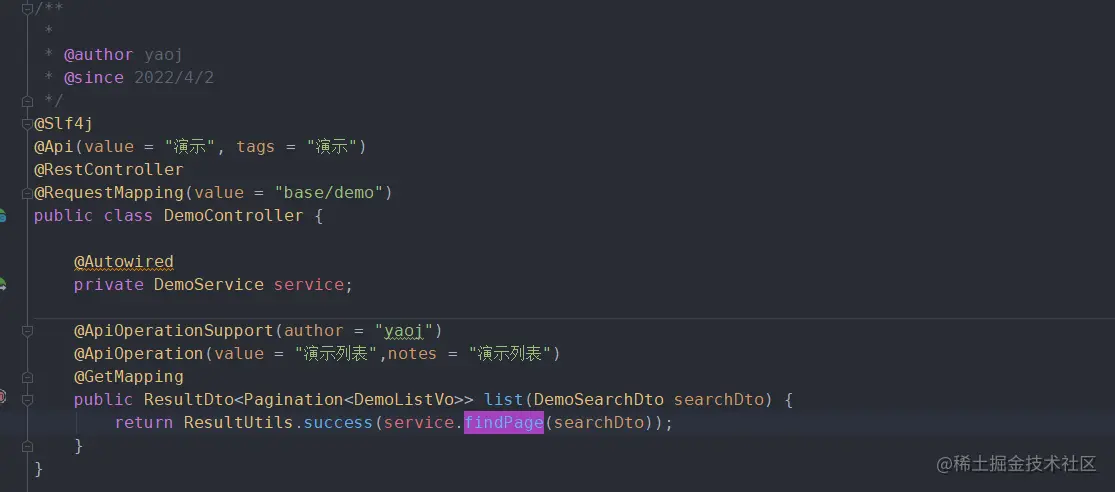
Task: Click the "演示列表" string after notes =
Action: (x=510, y=353)
